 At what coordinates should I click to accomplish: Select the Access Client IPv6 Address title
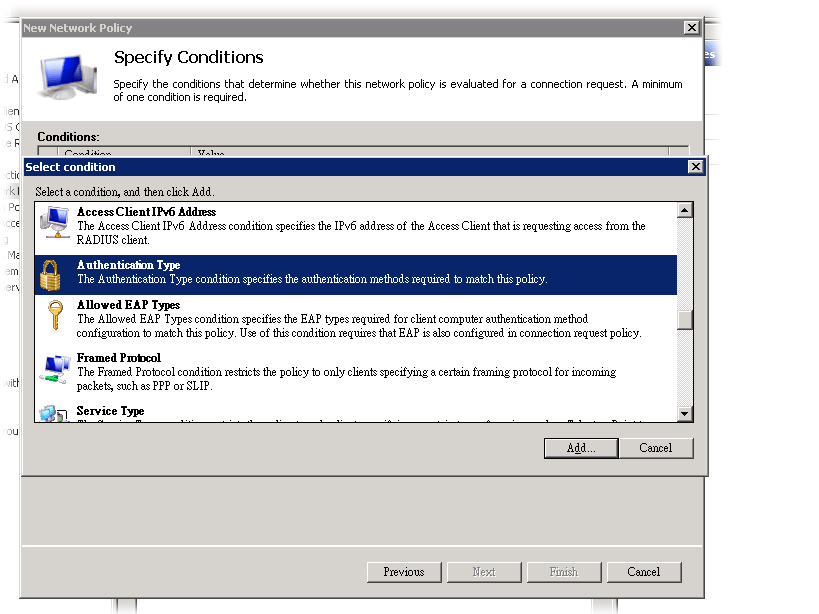(146, 212)
